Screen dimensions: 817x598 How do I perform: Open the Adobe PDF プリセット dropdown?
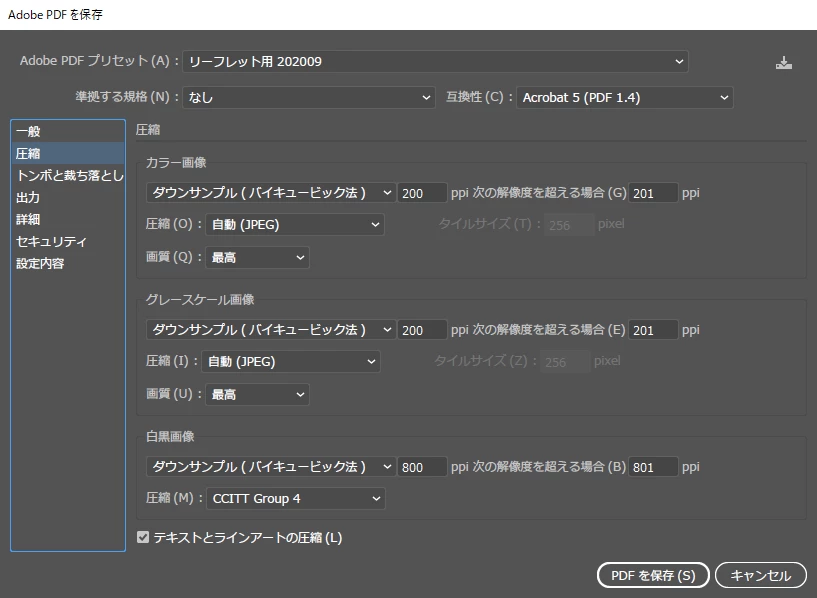click(x=436, y=61)
